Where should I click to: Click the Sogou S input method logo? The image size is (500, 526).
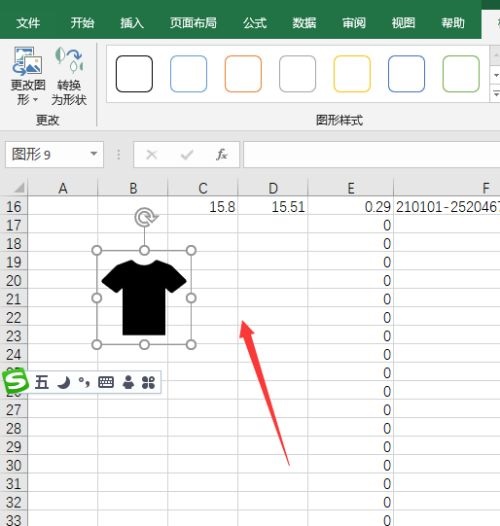(x=15, y=381)
